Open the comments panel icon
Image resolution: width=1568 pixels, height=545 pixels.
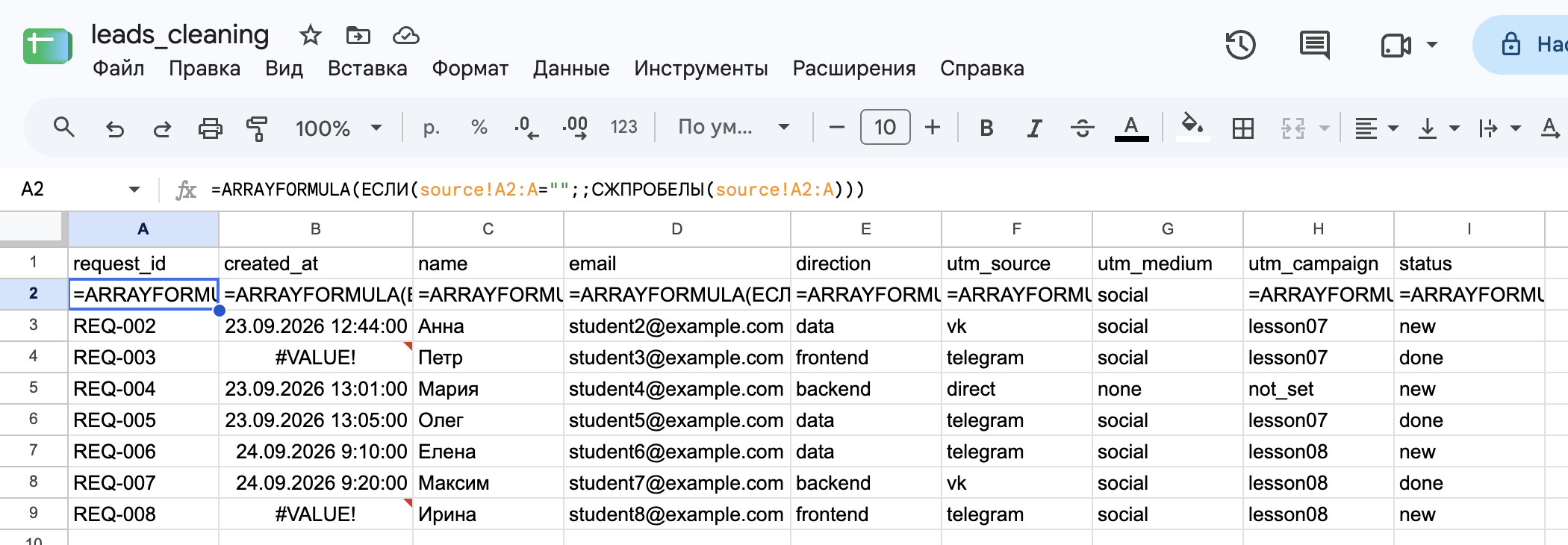click(x=1315, y=45)
